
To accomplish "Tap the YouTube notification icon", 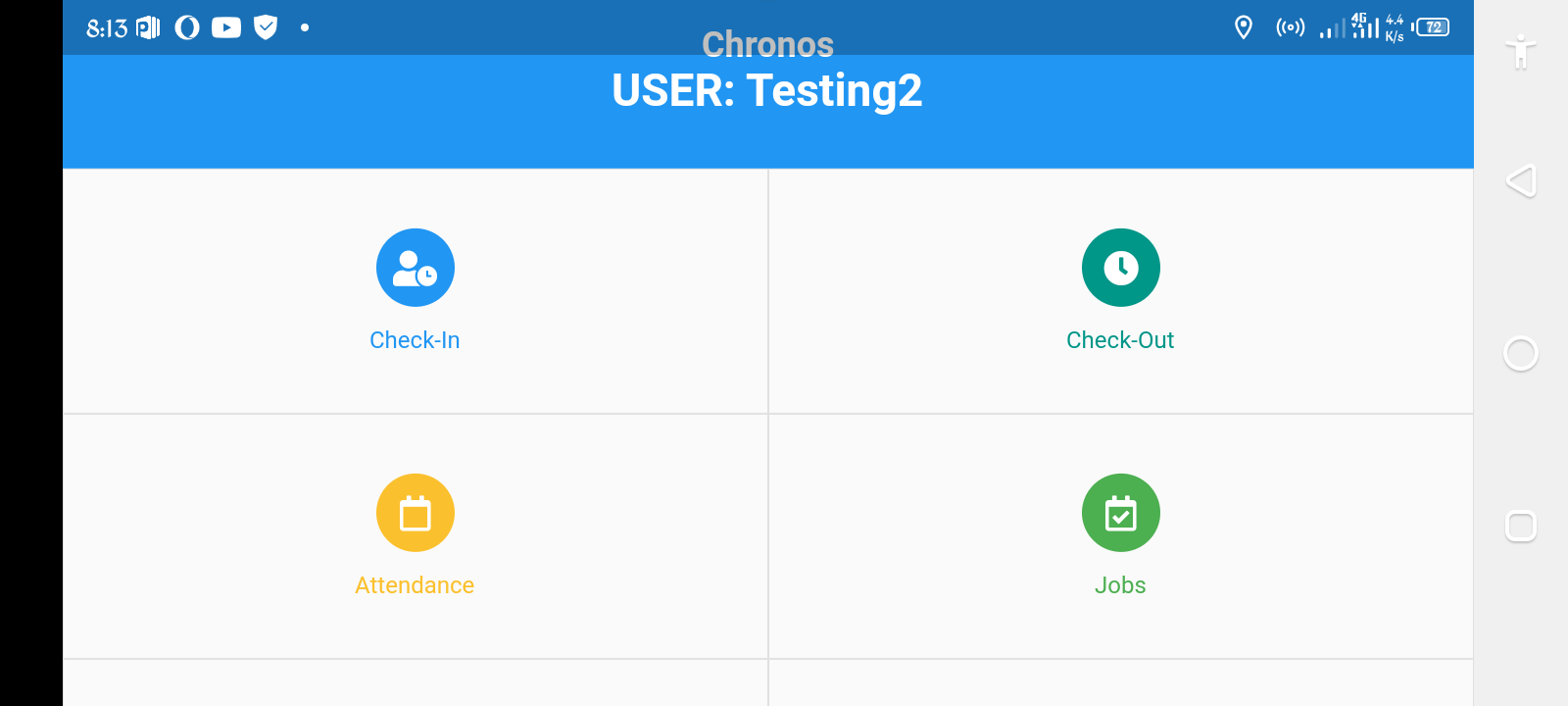I will [226, 27].
